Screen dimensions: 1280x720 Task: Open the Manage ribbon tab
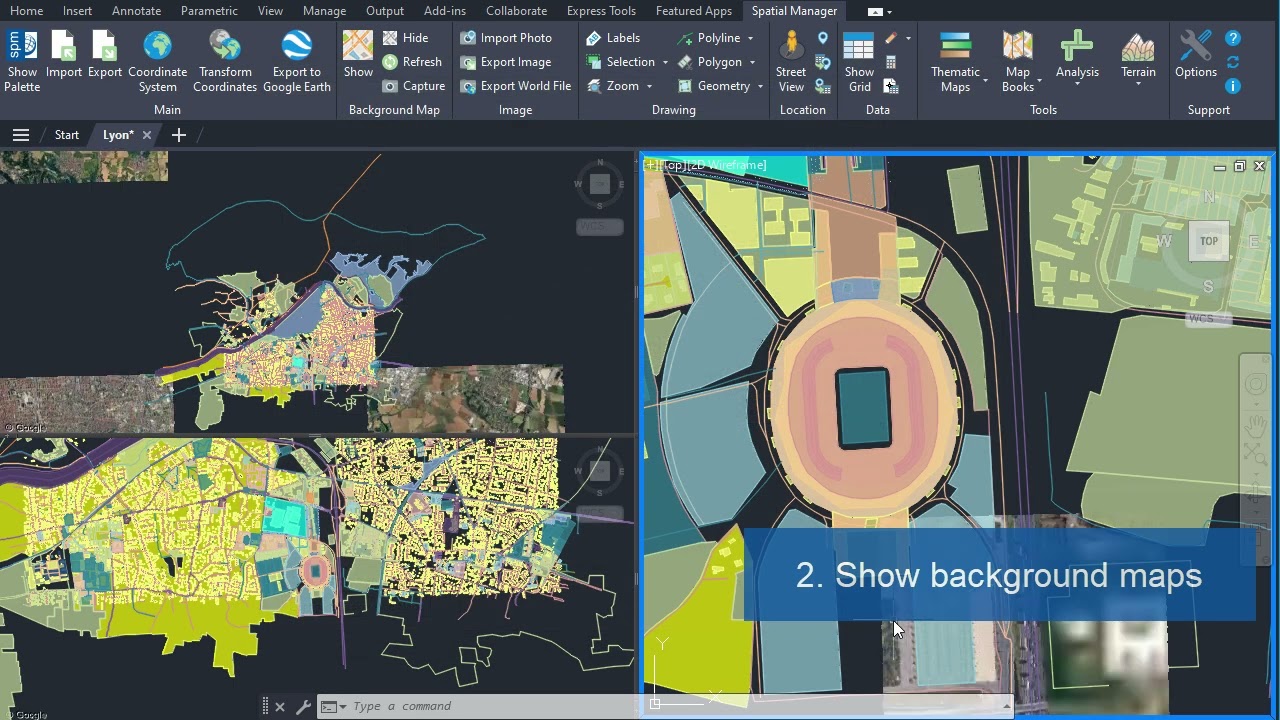point(324,11)
